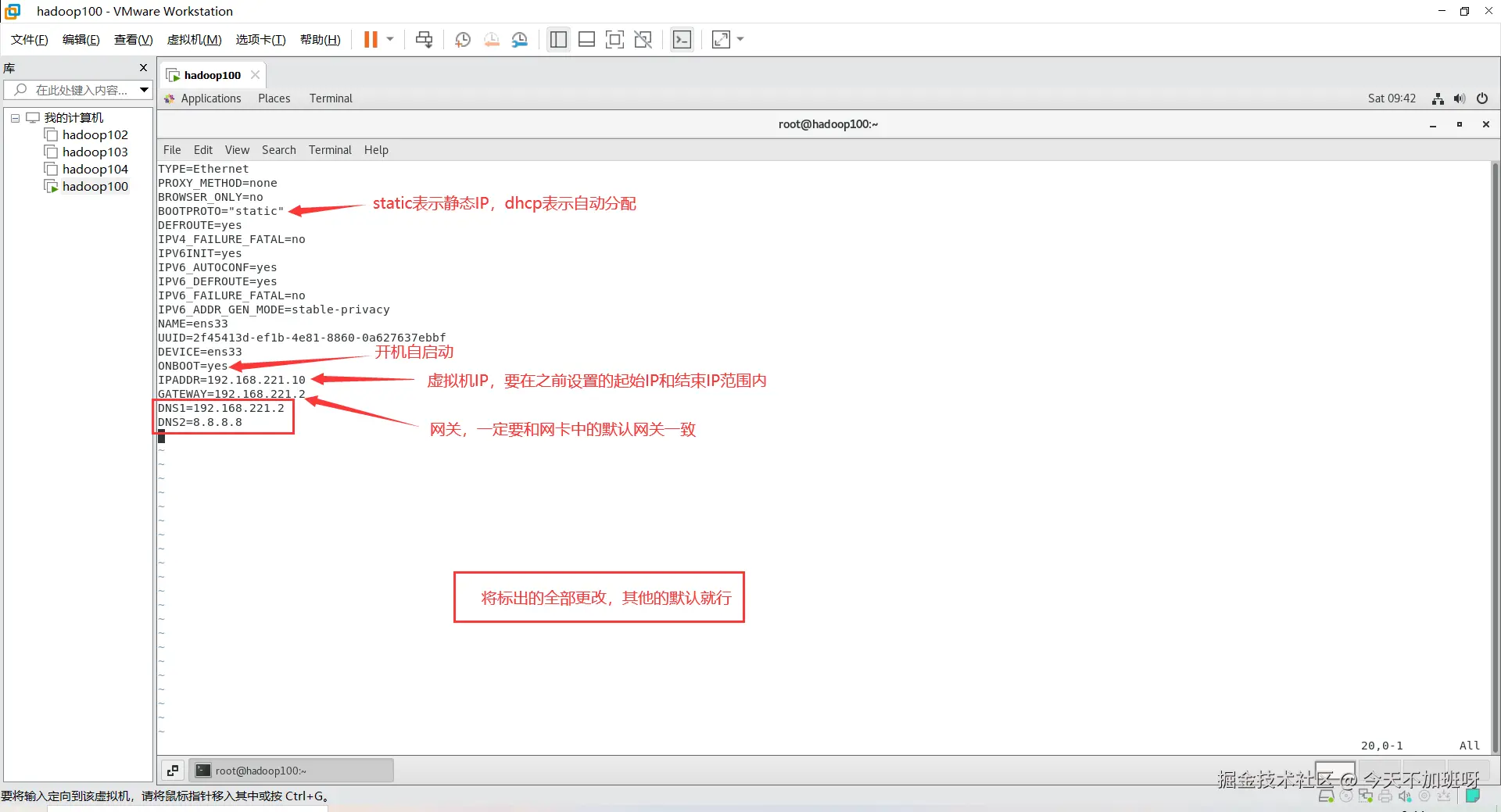This screenshot has height=812, width=1501.
Task: Close the hadoop100 tab
Action: click(x=255, y=75)
